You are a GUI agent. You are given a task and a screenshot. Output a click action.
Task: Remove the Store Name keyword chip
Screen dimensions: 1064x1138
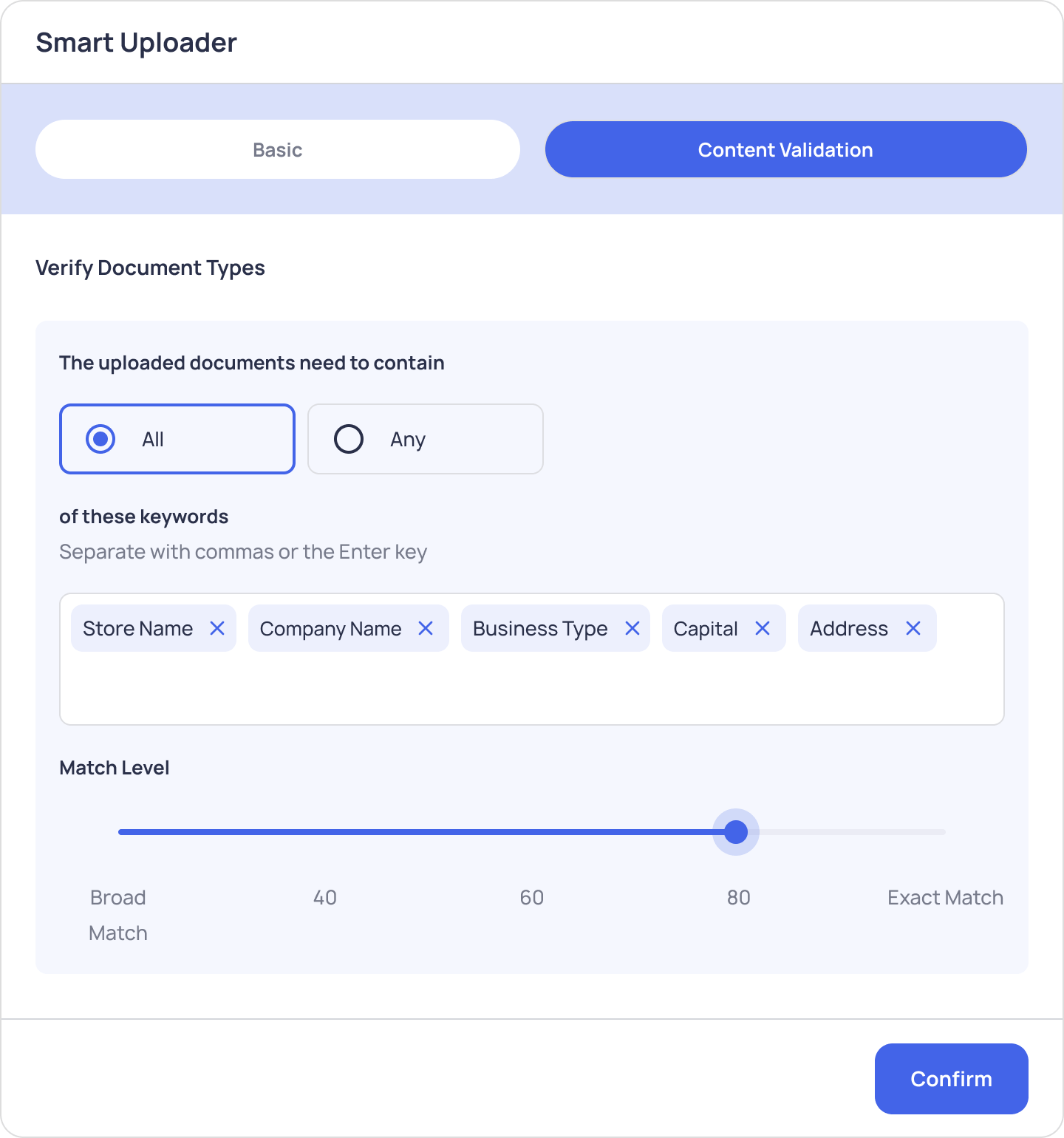[218, 628]
